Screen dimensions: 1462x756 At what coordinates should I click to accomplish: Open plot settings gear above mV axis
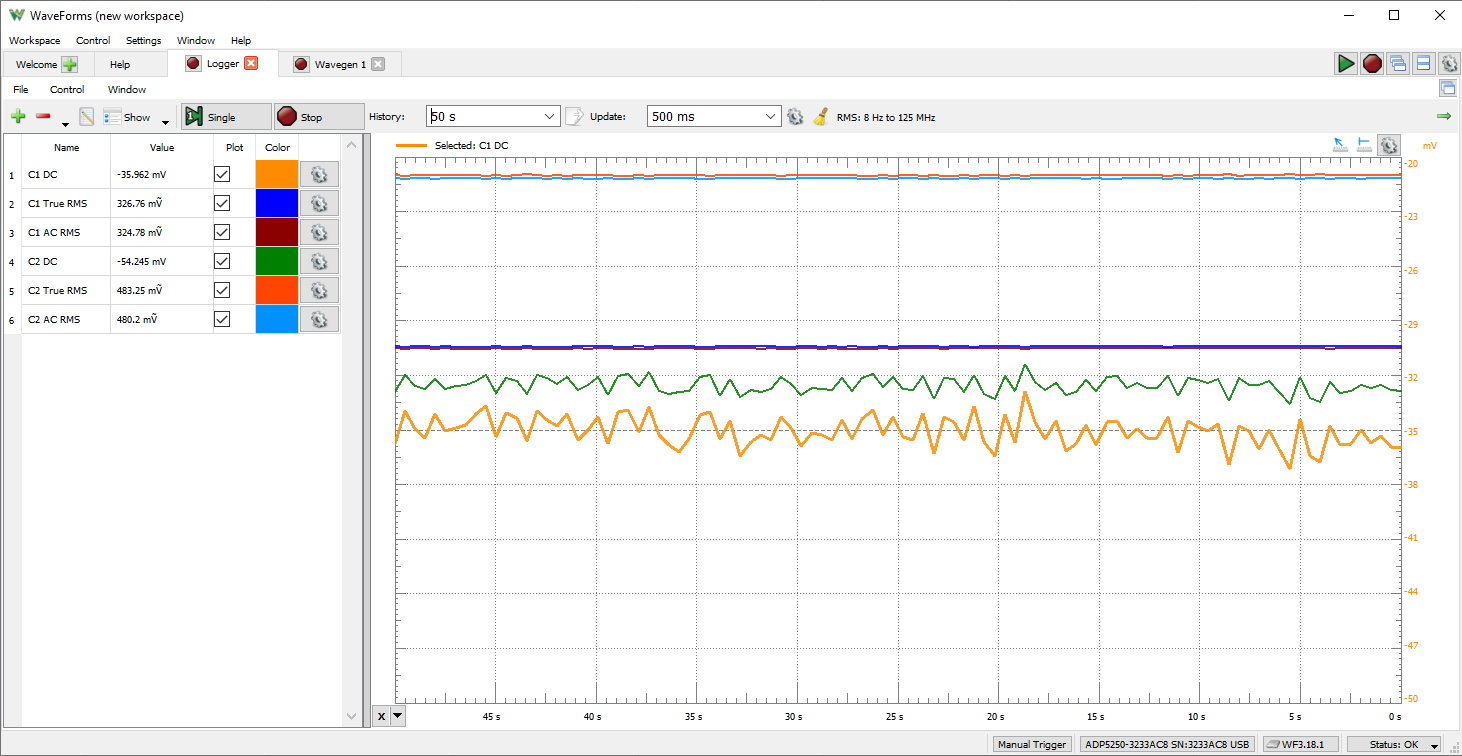pyautogui.click(x=1389, y=145)
